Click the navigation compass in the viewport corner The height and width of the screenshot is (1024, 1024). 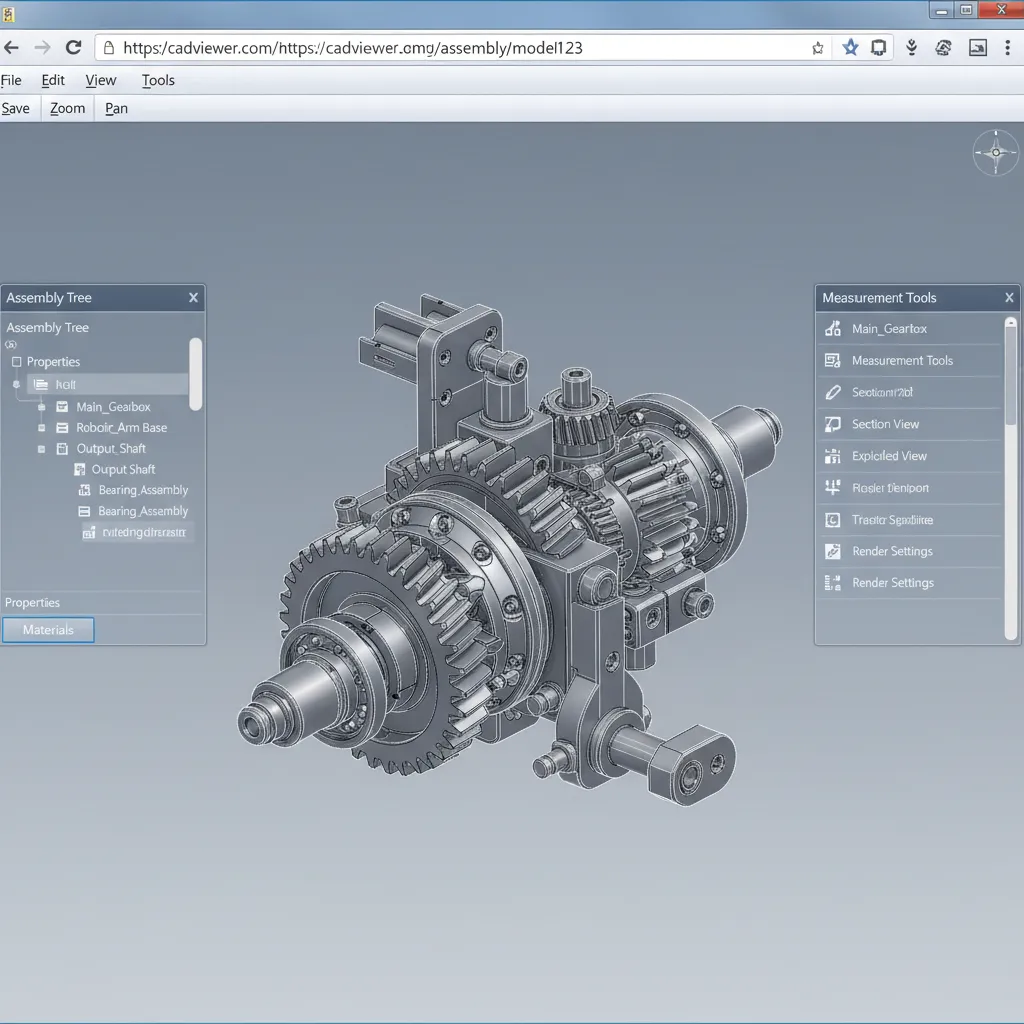coord(995,152)
